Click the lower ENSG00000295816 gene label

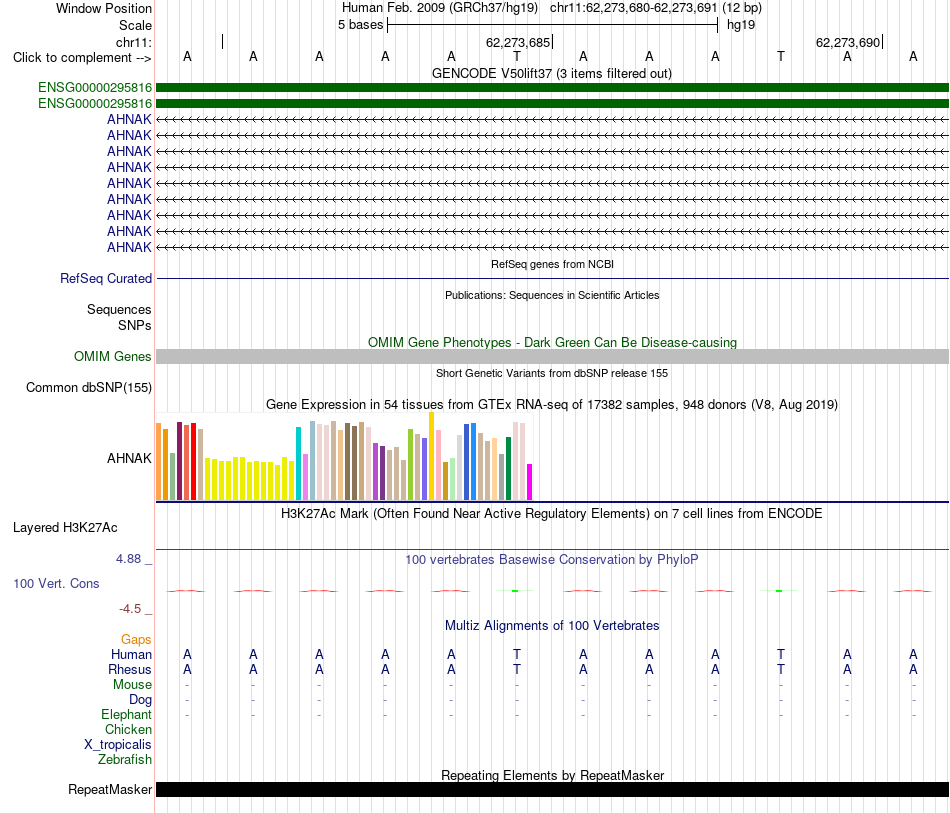[95, 104]
